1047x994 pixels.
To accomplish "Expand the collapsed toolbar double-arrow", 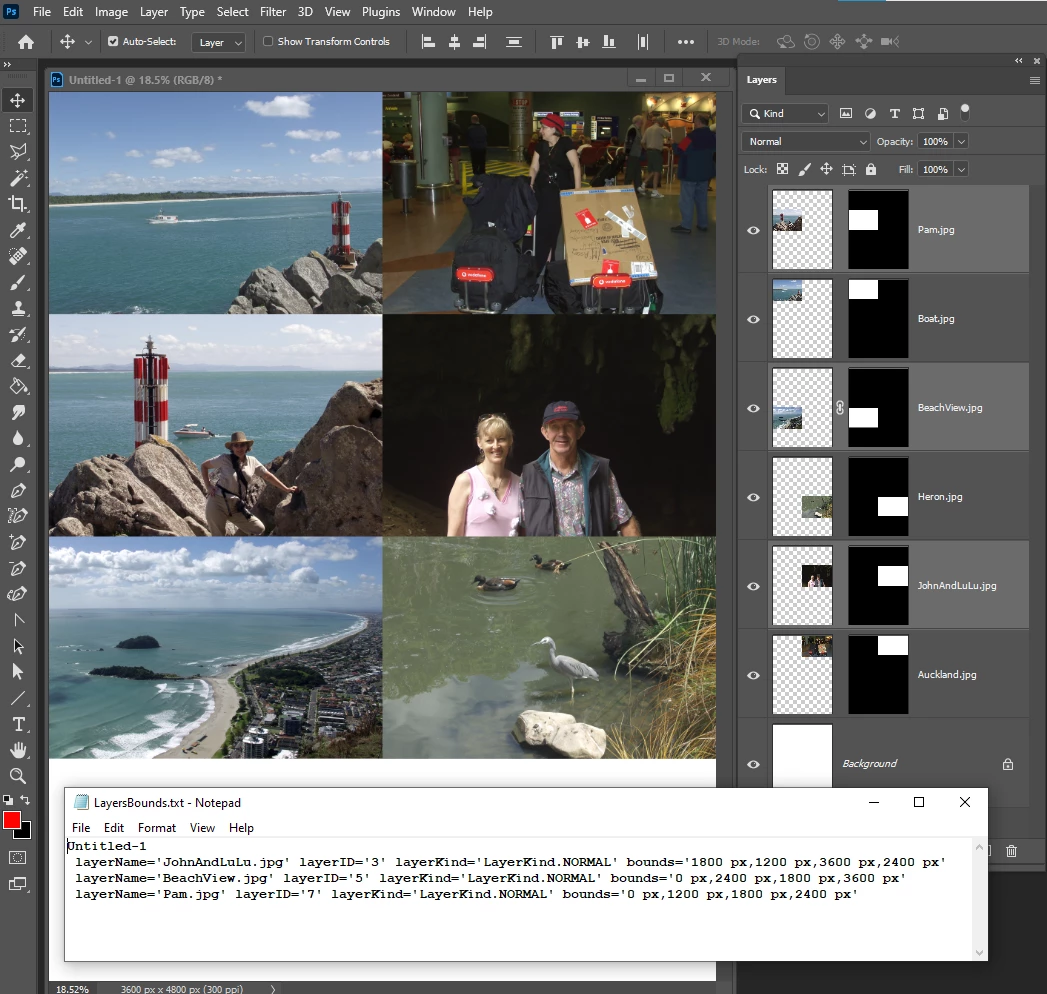I will (7, 65).
